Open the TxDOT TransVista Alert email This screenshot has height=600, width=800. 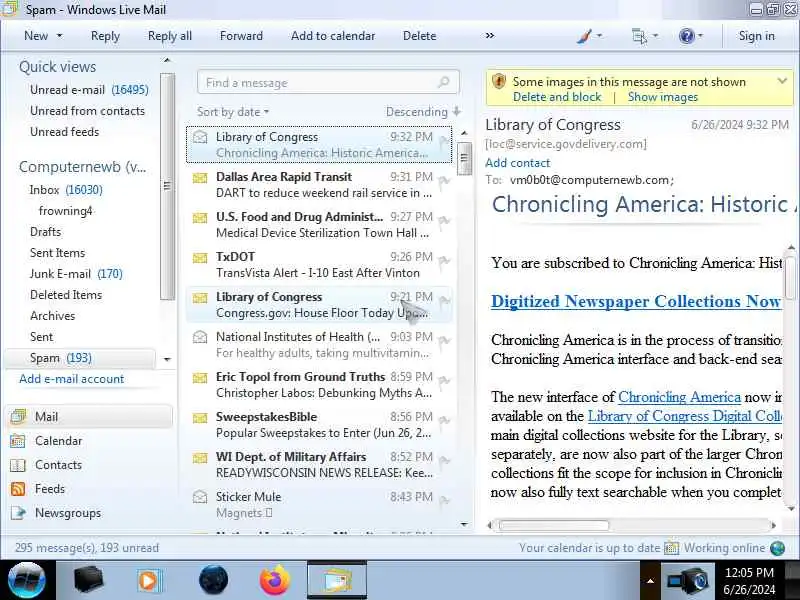(x=319, y=264)
